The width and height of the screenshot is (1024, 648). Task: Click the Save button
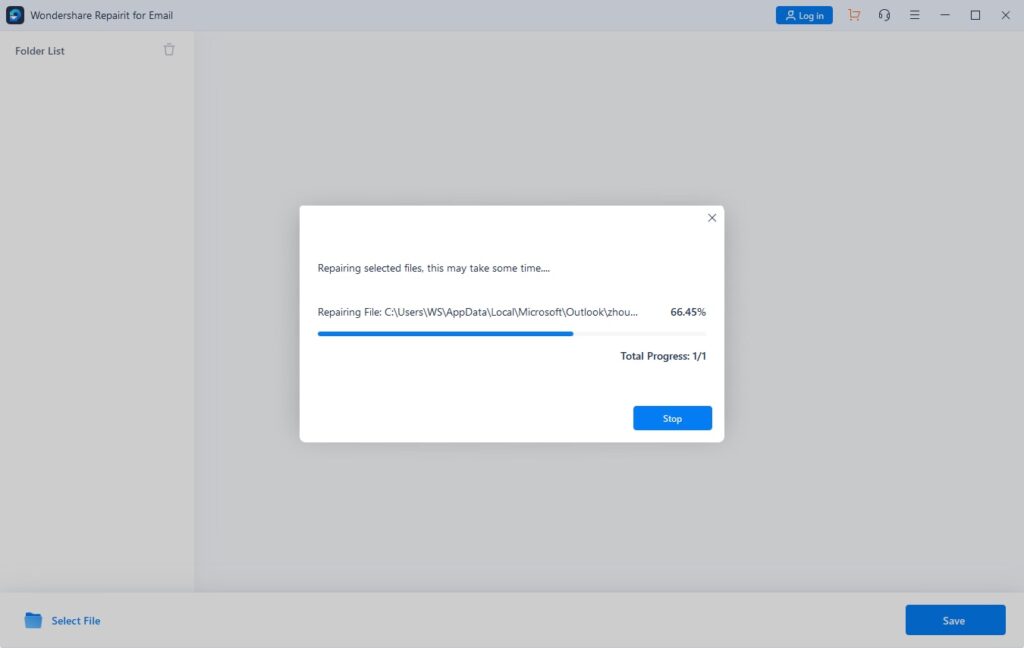[955, 620]
